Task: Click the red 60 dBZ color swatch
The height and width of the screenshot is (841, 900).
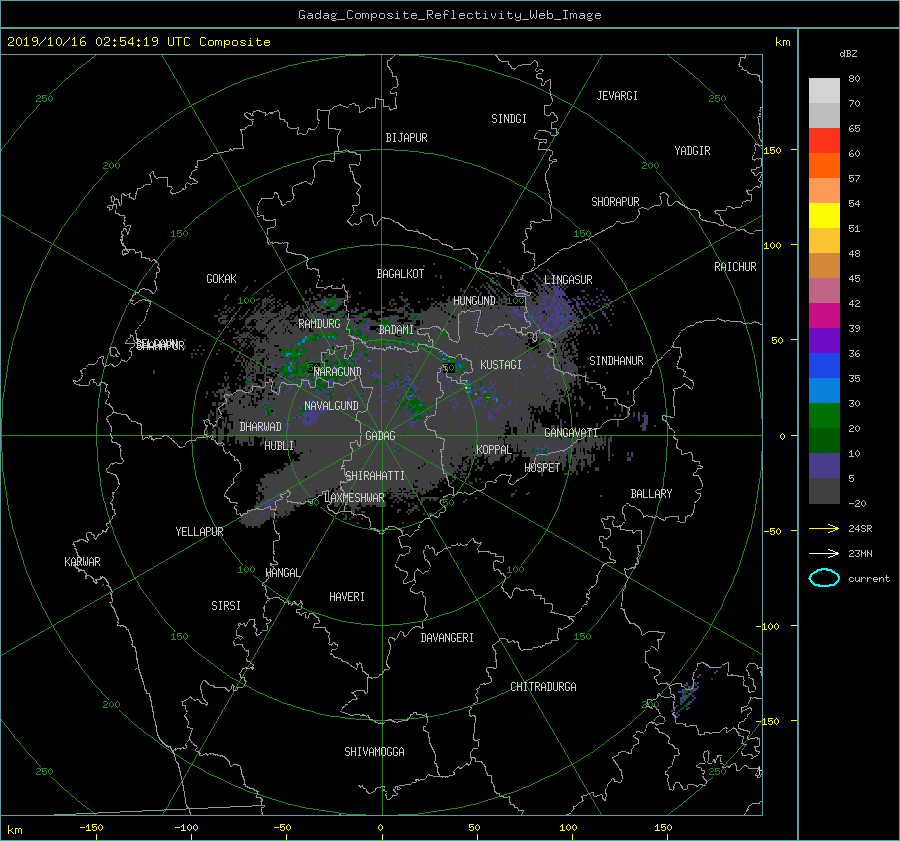Action: pyautogui.click(x=824, y=140)
